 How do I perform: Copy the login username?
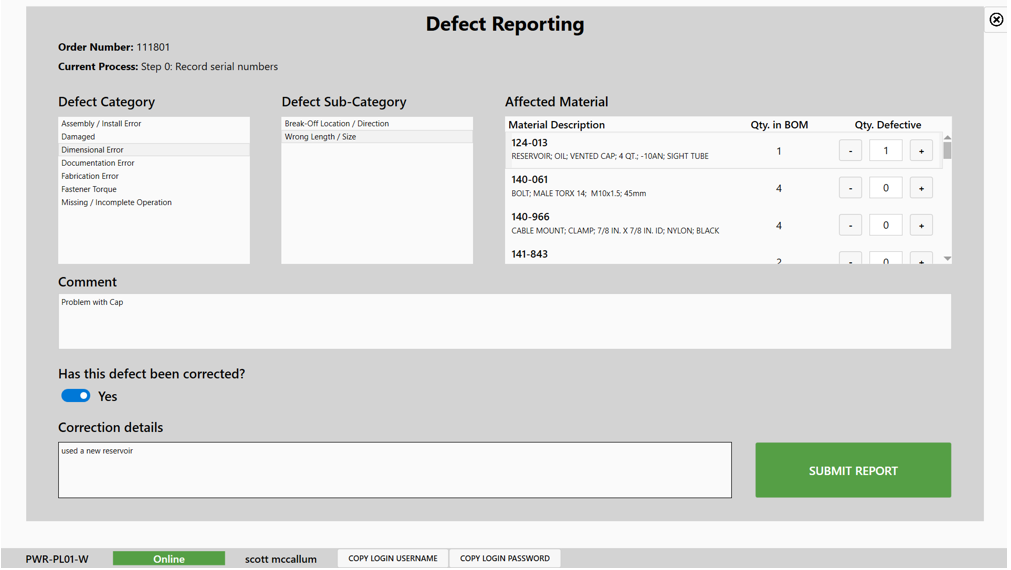pyautogui.click(x=392, y=559)
